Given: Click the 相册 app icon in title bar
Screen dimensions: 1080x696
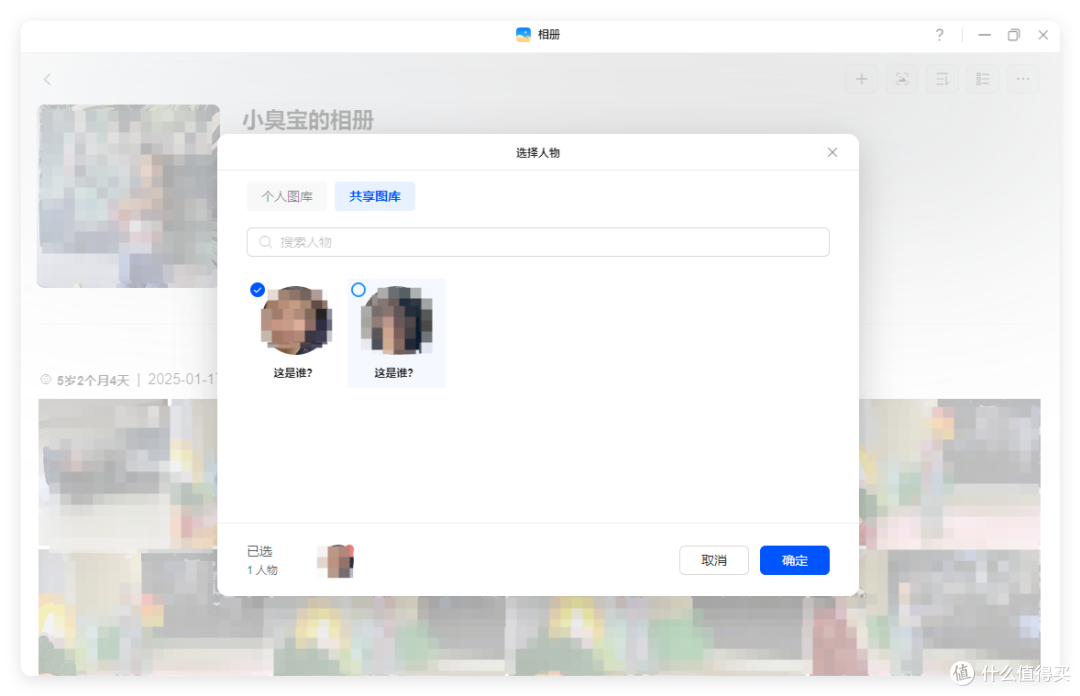Looking at the screenshot, I should pyautogui.click(x=523, y=34).
